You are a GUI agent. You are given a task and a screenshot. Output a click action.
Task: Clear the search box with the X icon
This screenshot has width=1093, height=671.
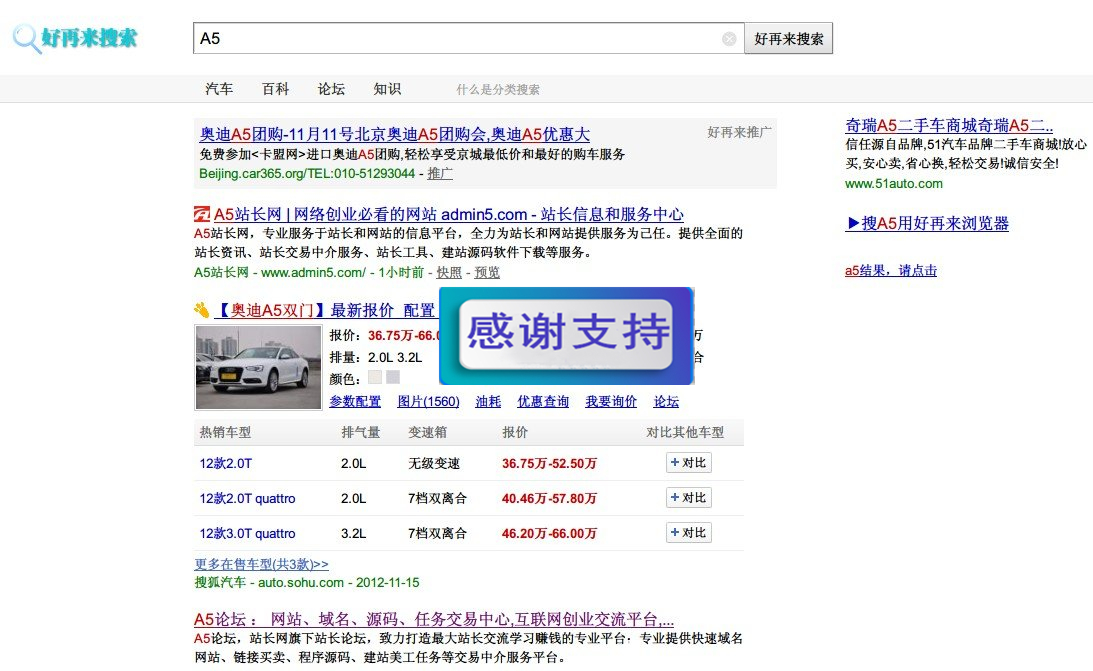pyautogui.click(x=729, y=39)
